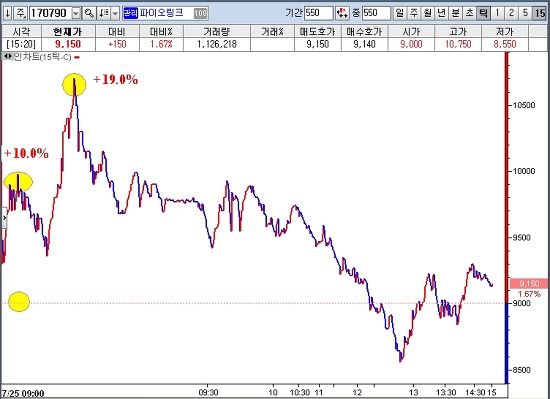The height and width of the screenshot is (399, 550).
Task: Click the low price cell 8,550
Action: pos(504,44)
